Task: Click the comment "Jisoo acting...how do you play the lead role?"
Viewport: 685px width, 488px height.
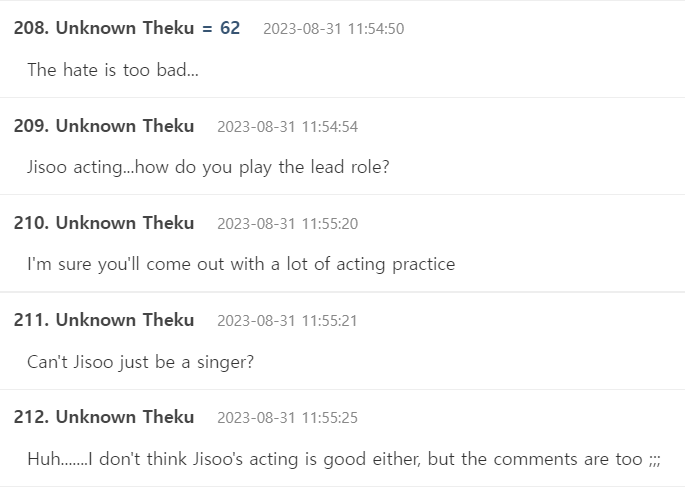Action: (208, 167)
